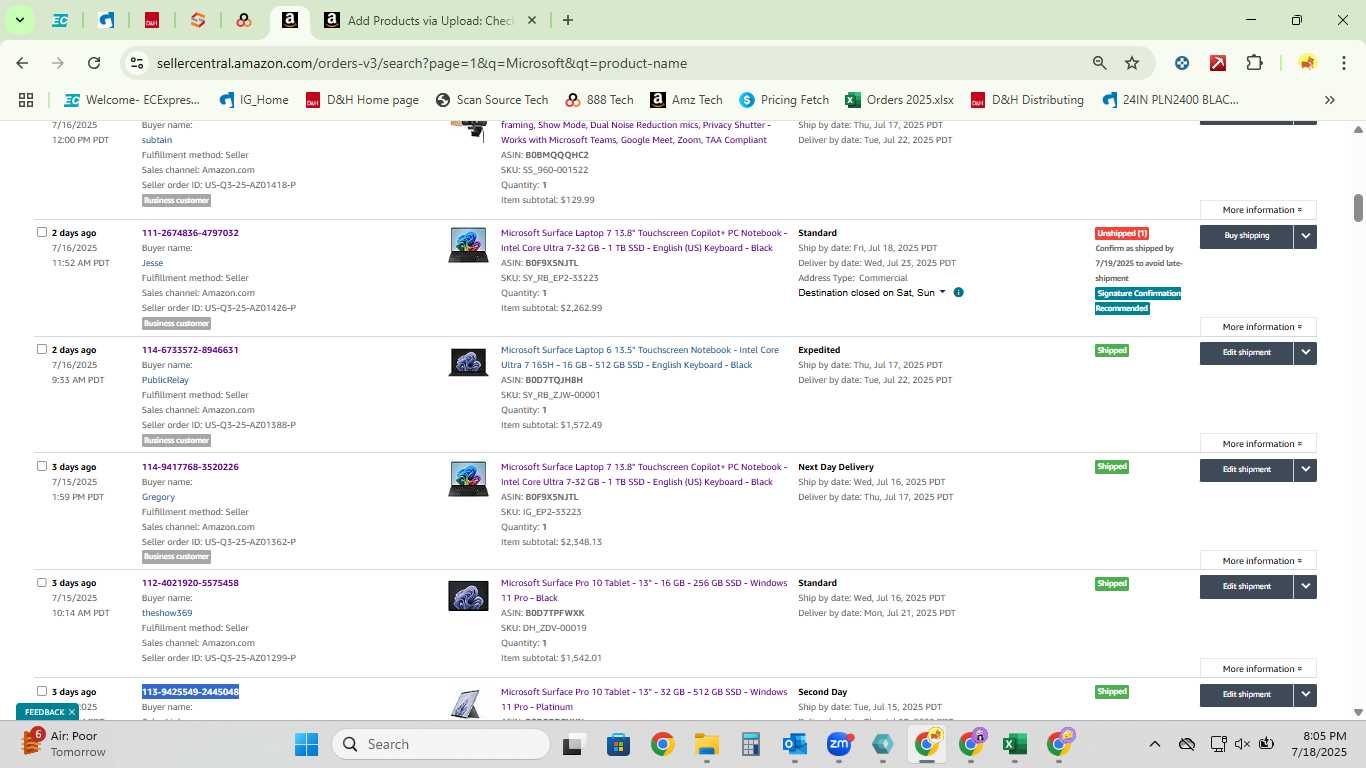The image size is (1366, 768).
Task: Expand More information for Jesse's order
Action: point(1258,327)
